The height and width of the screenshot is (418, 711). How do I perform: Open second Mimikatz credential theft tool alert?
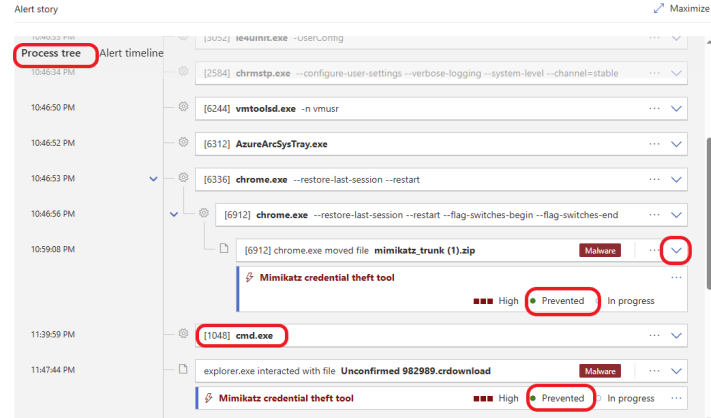click(286, 398)
